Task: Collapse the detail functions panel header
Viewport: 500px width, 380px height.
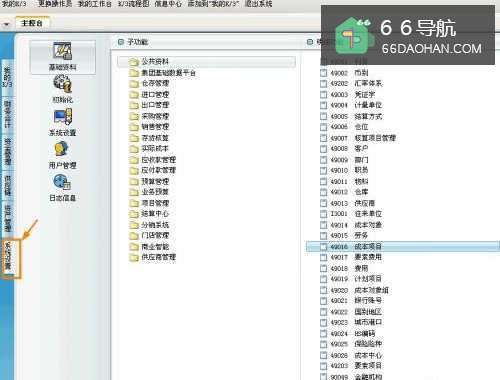Action: pos(310,42)
